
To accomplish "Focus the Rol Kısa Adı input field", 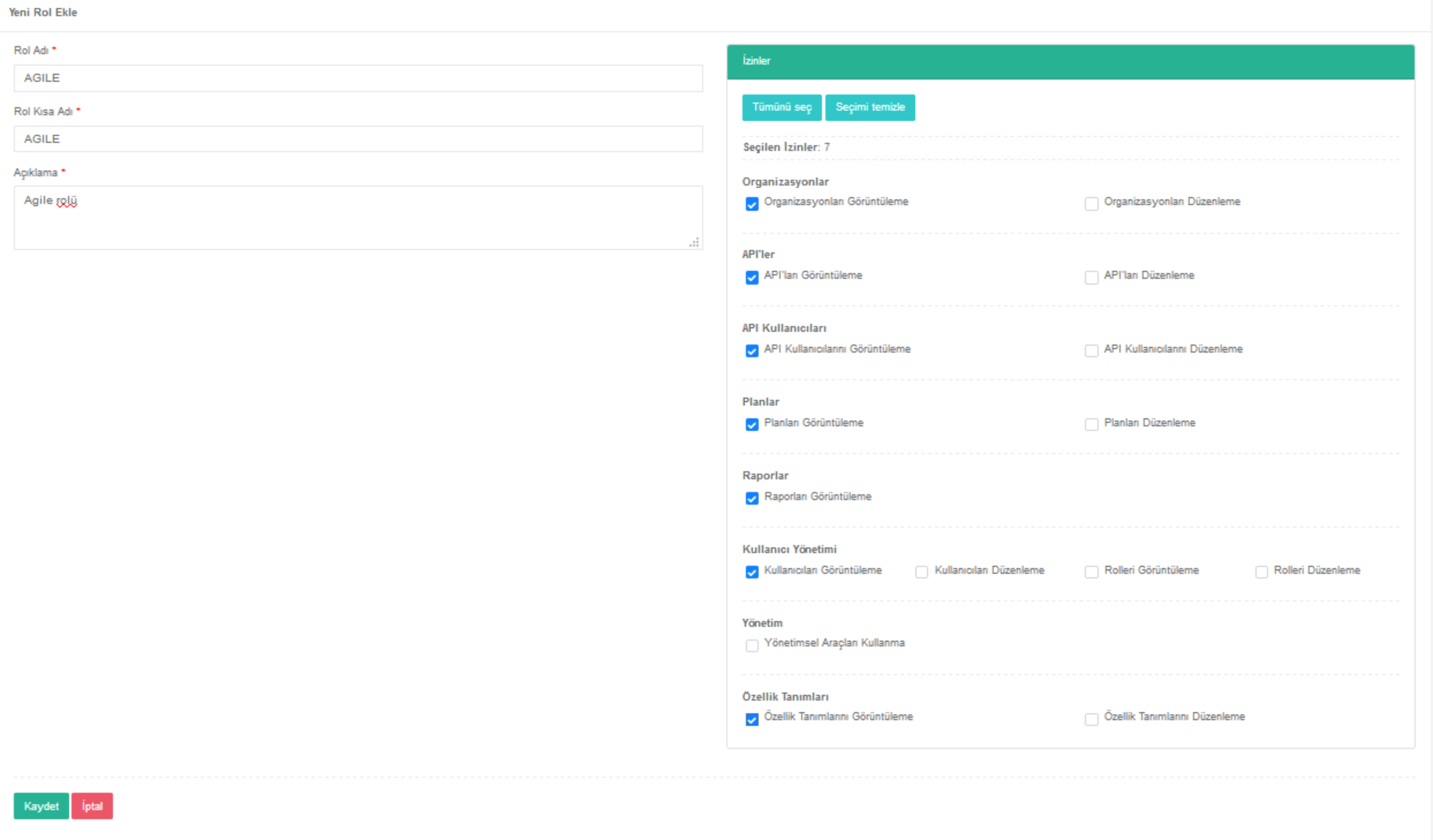I will 358,139.
